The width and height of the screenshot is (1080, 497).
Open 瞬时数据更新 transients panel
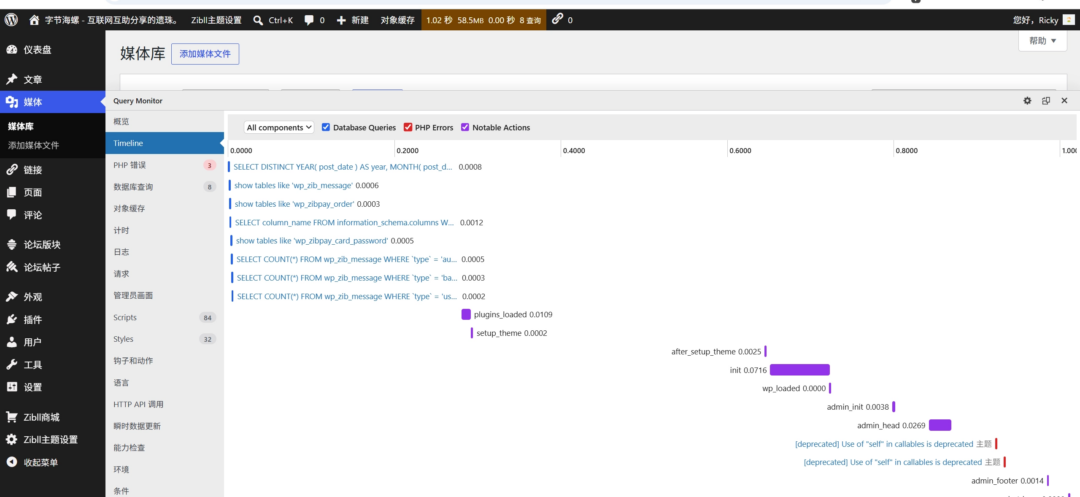(x=165, y=426)
